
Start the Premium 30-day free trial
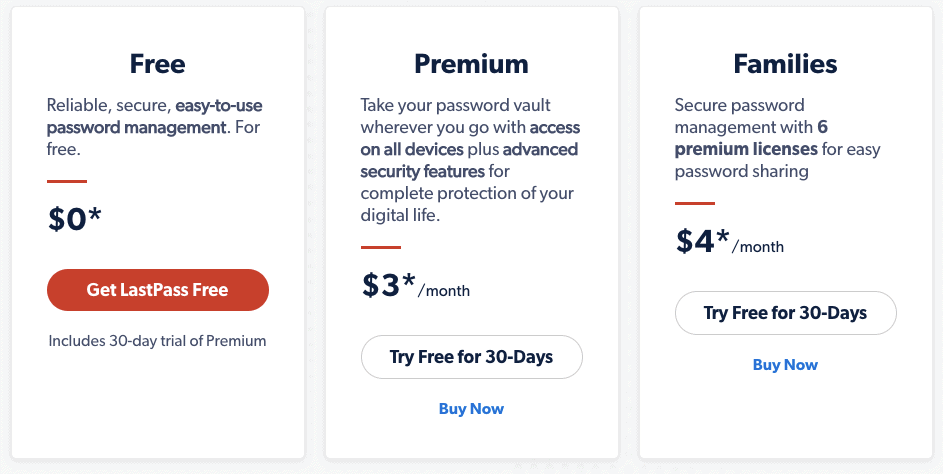coord(471,356)
